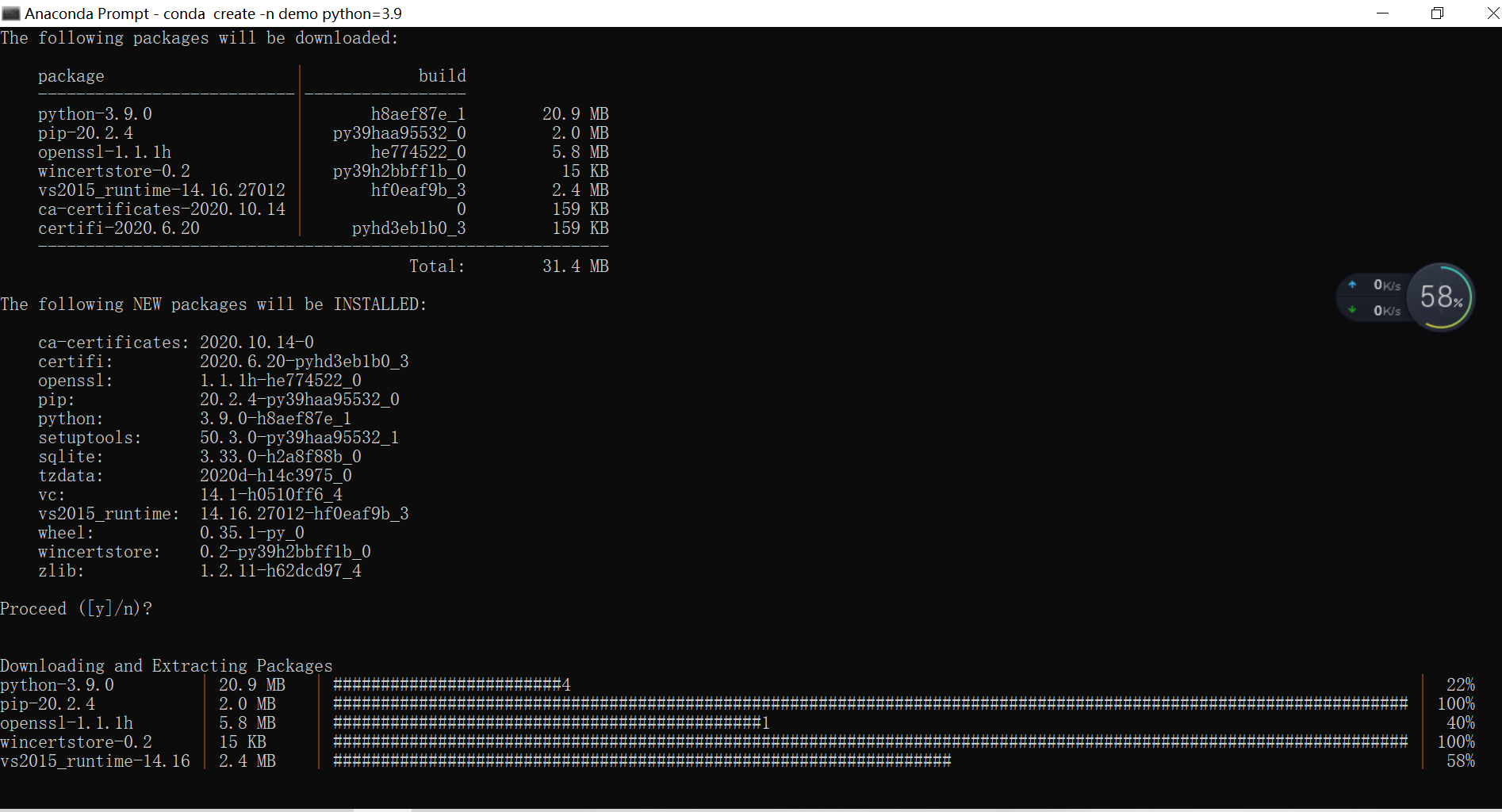The width and height of the screenshot is (1502, 812).
Task: Click 'wincertstore-0.2' in the download table
Action: click(114, 171)
